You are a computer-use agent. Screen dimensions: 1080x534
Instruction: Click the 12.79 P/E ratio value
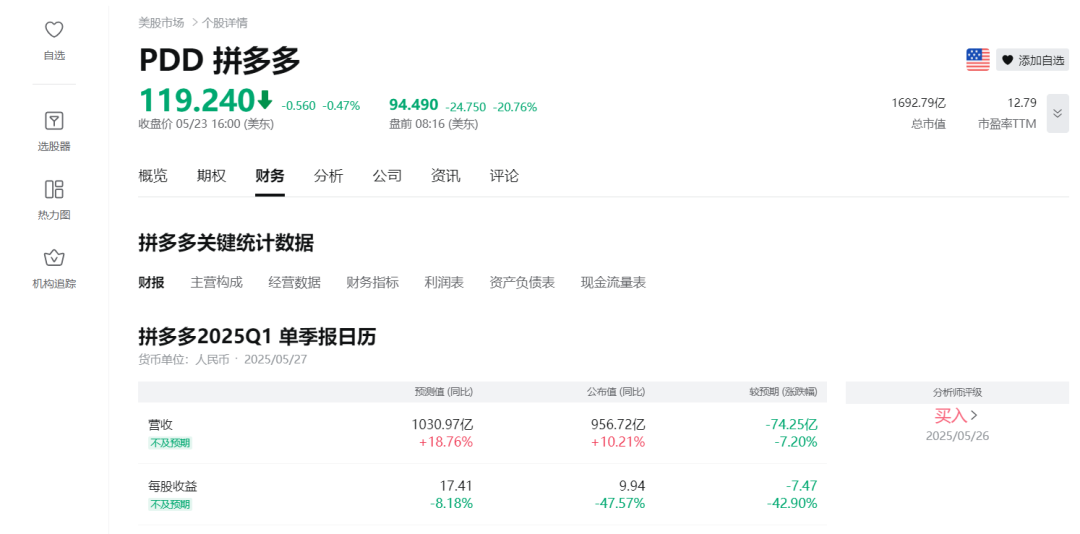1021,103
